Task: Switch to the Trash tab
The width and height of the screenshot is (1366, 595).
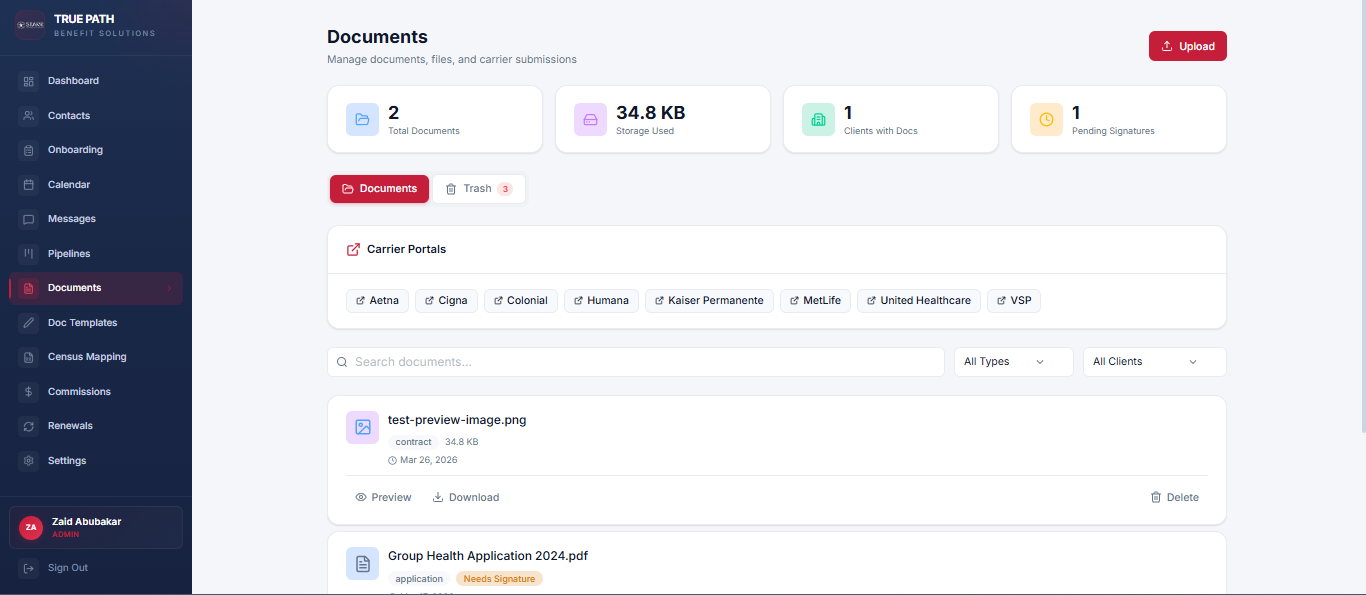Action: (x=478, y=189)
